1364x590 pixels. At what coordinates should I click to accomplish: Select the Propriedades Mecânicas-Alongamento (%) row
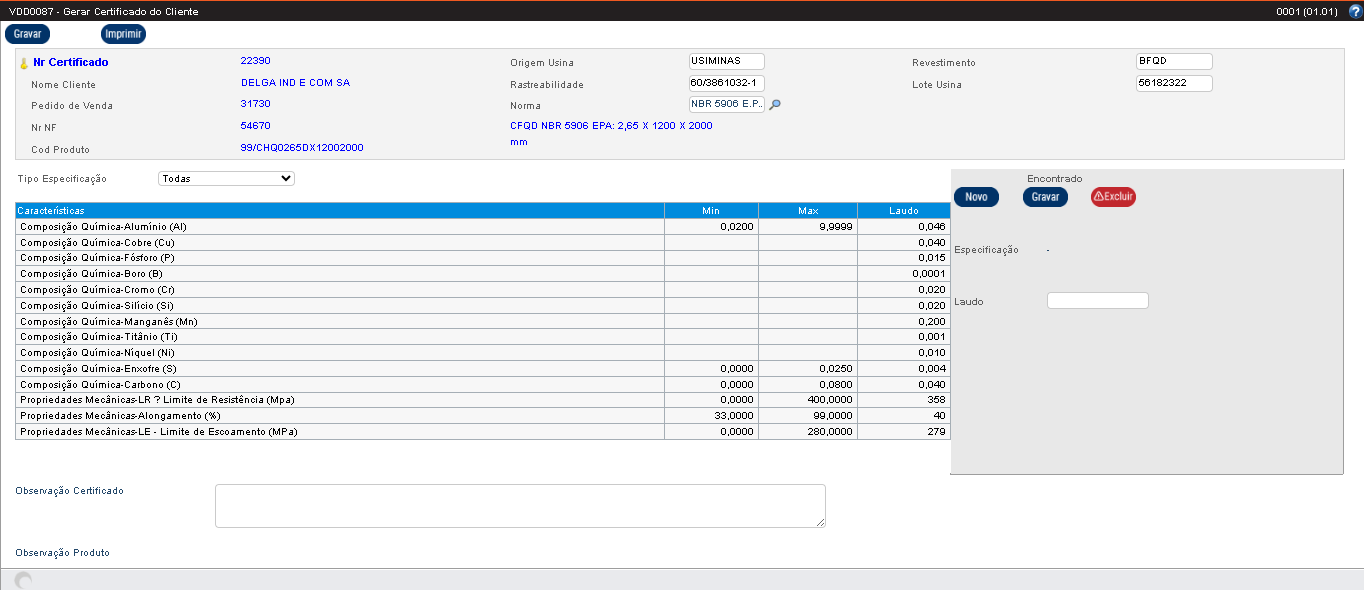tap(340, 416)
